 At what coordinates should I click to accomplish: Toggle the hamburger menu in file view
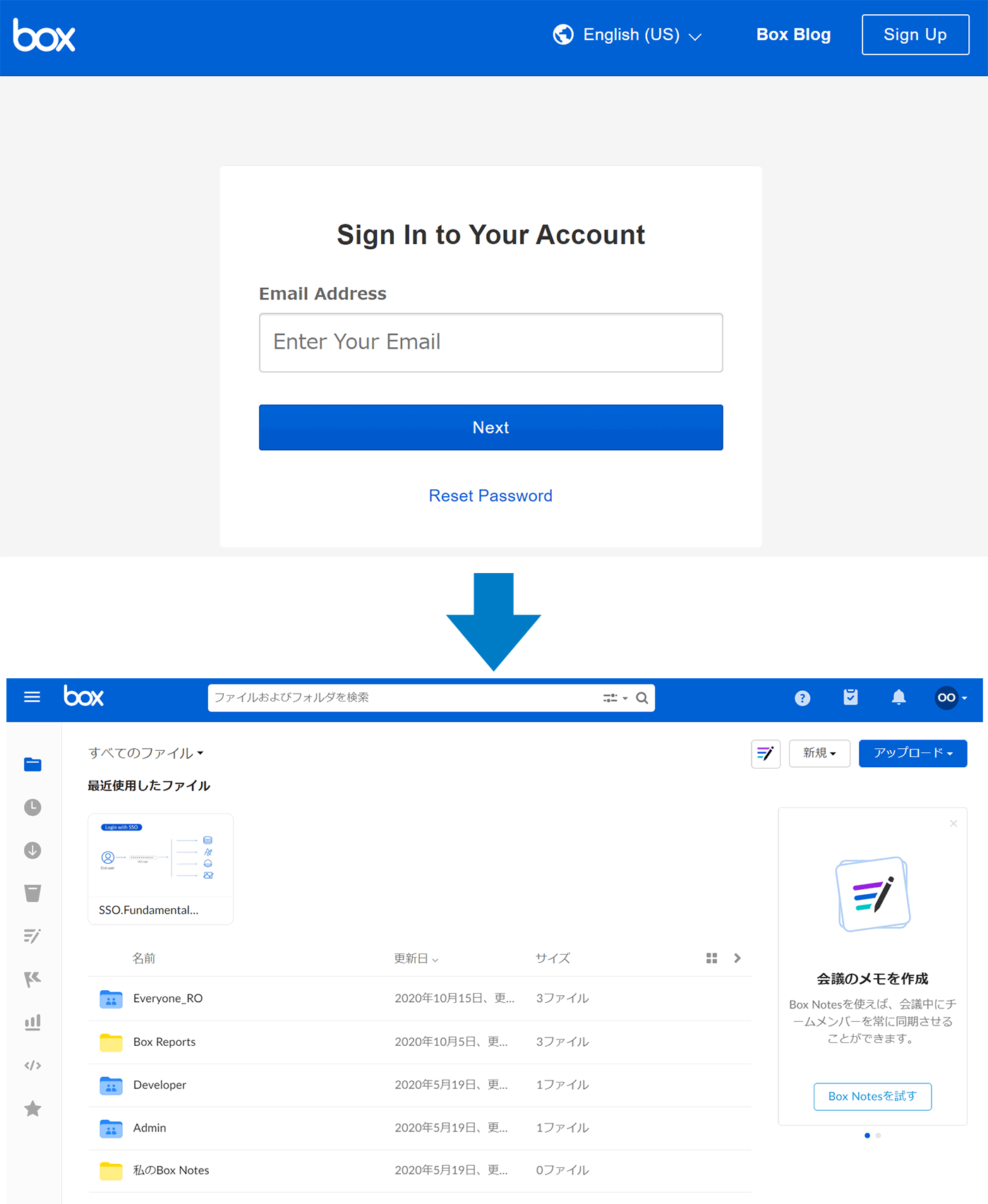click(32, 697)
